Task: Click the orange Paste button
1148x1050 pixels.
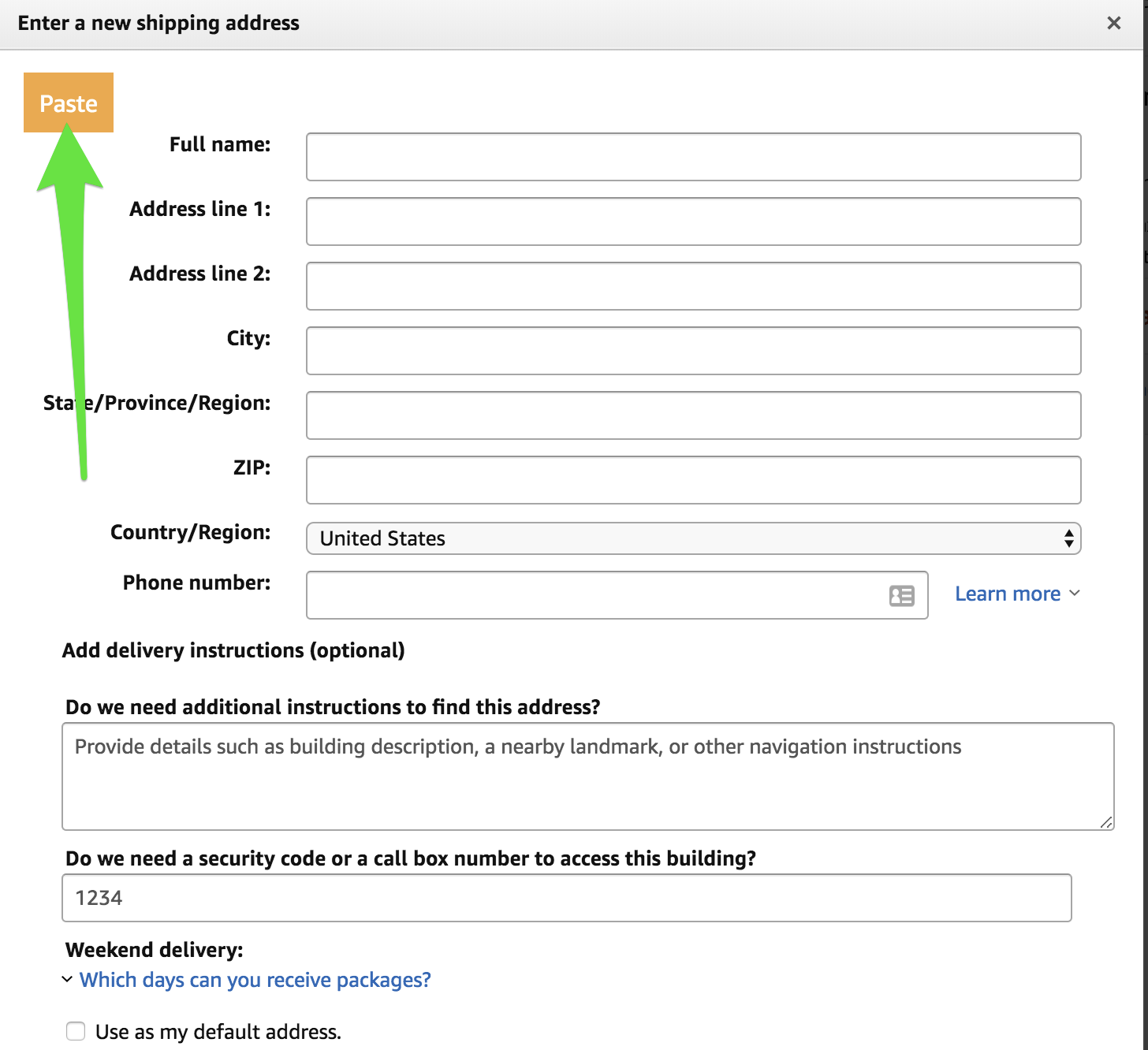Action: click(69, 102)
